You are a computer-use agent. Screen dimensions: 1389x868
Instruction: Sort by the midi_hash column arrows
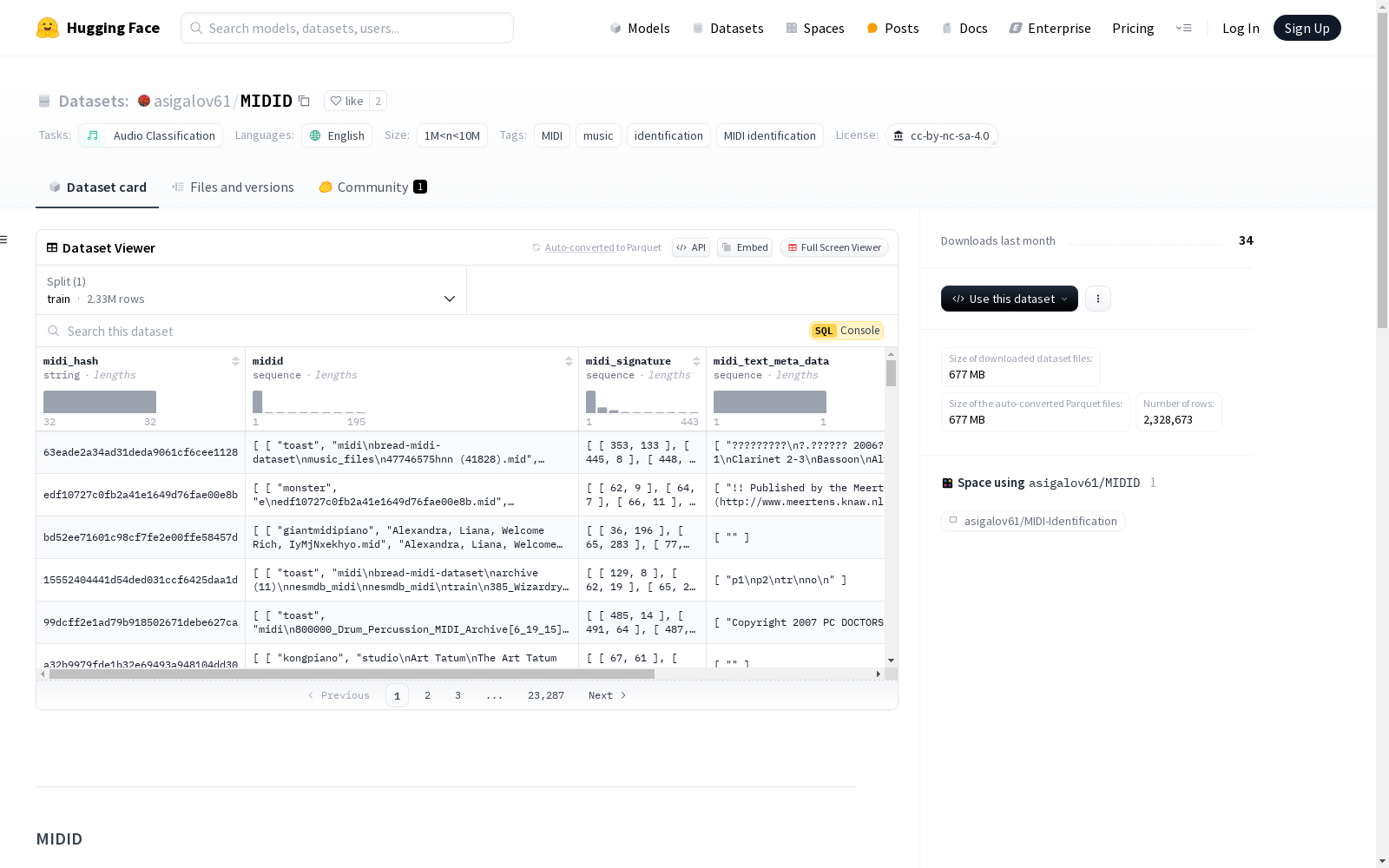pyautogui.click(x=235, y=361)
